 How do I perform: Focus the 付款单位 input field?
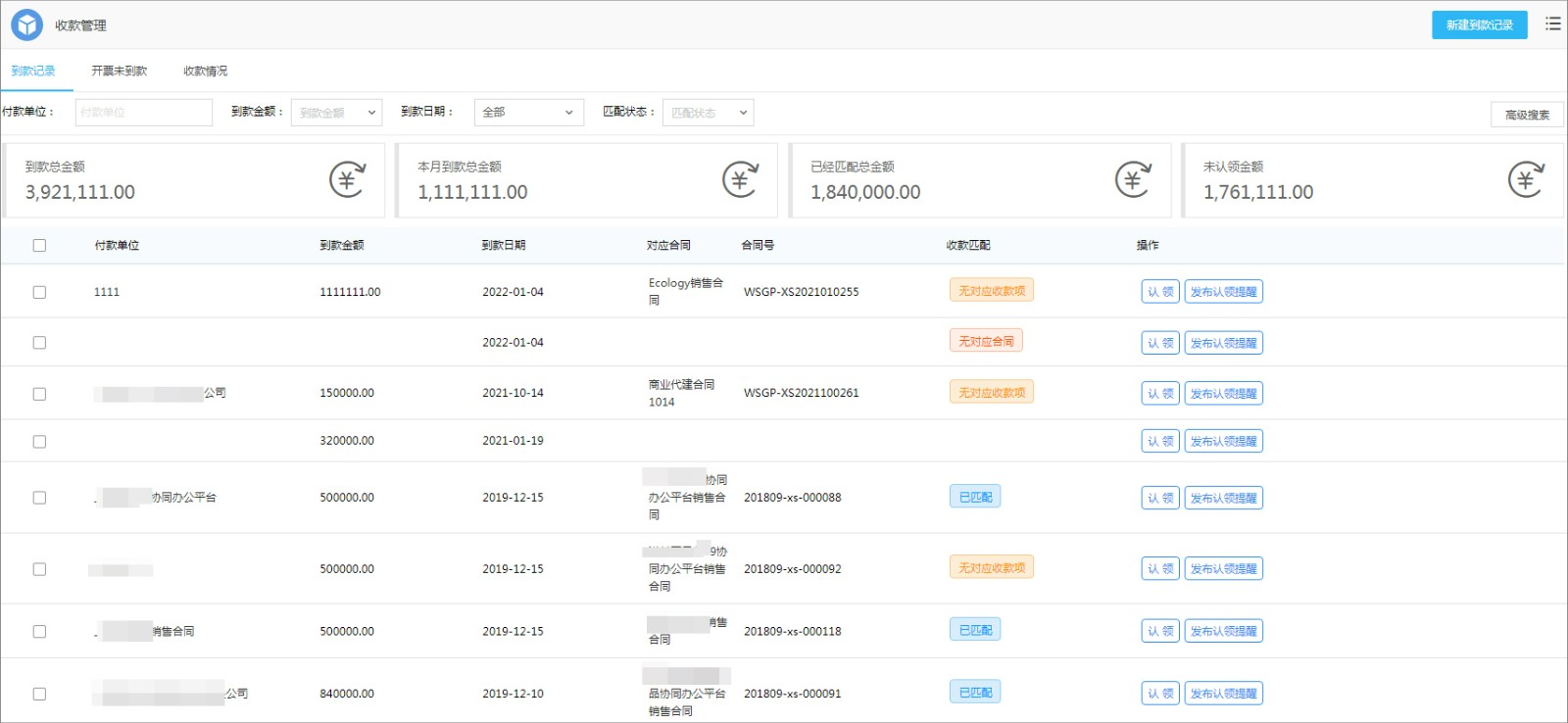click(144, 113)
